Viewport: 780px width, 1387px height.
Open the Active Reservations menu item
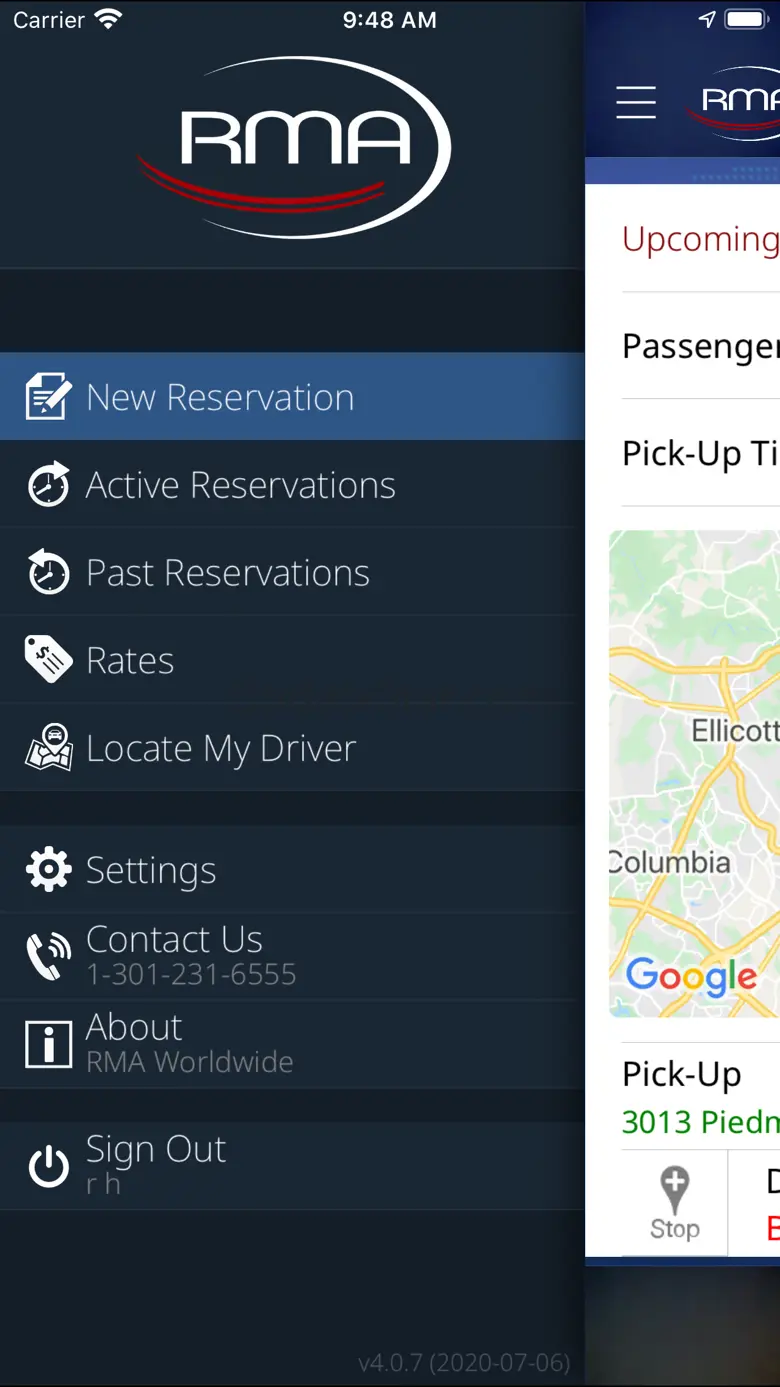pos(240,485)
